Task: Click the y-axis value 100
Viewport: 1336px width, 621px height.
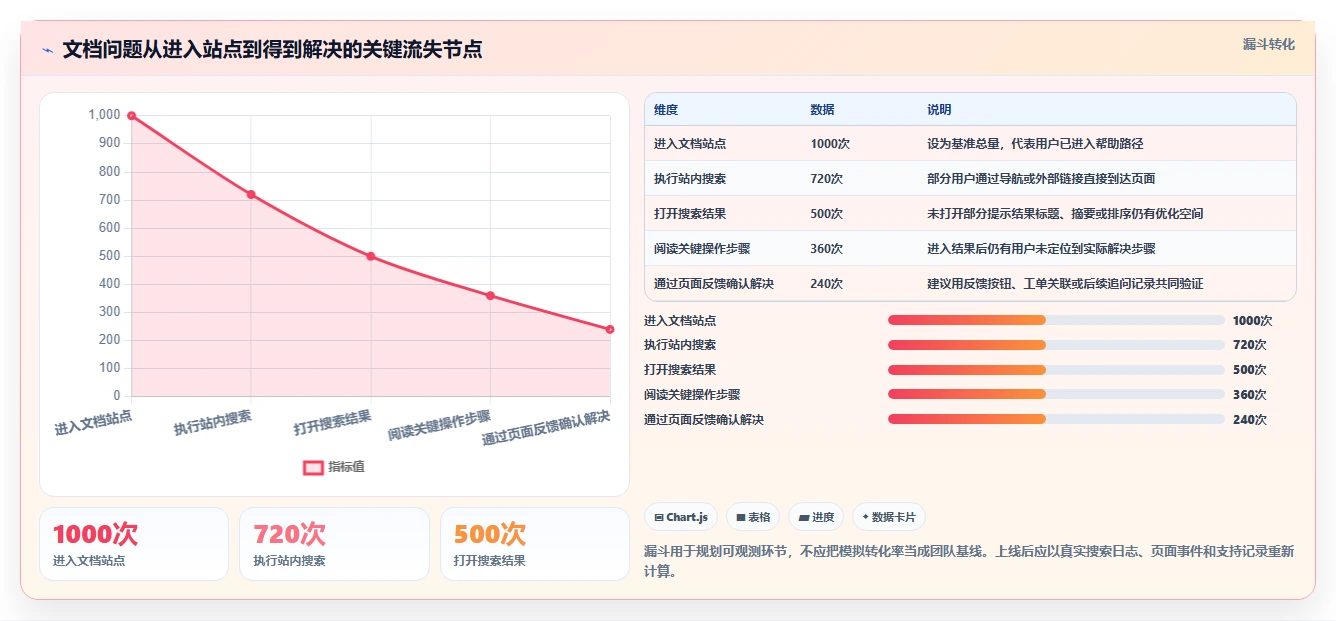Action: pos(110,369)
